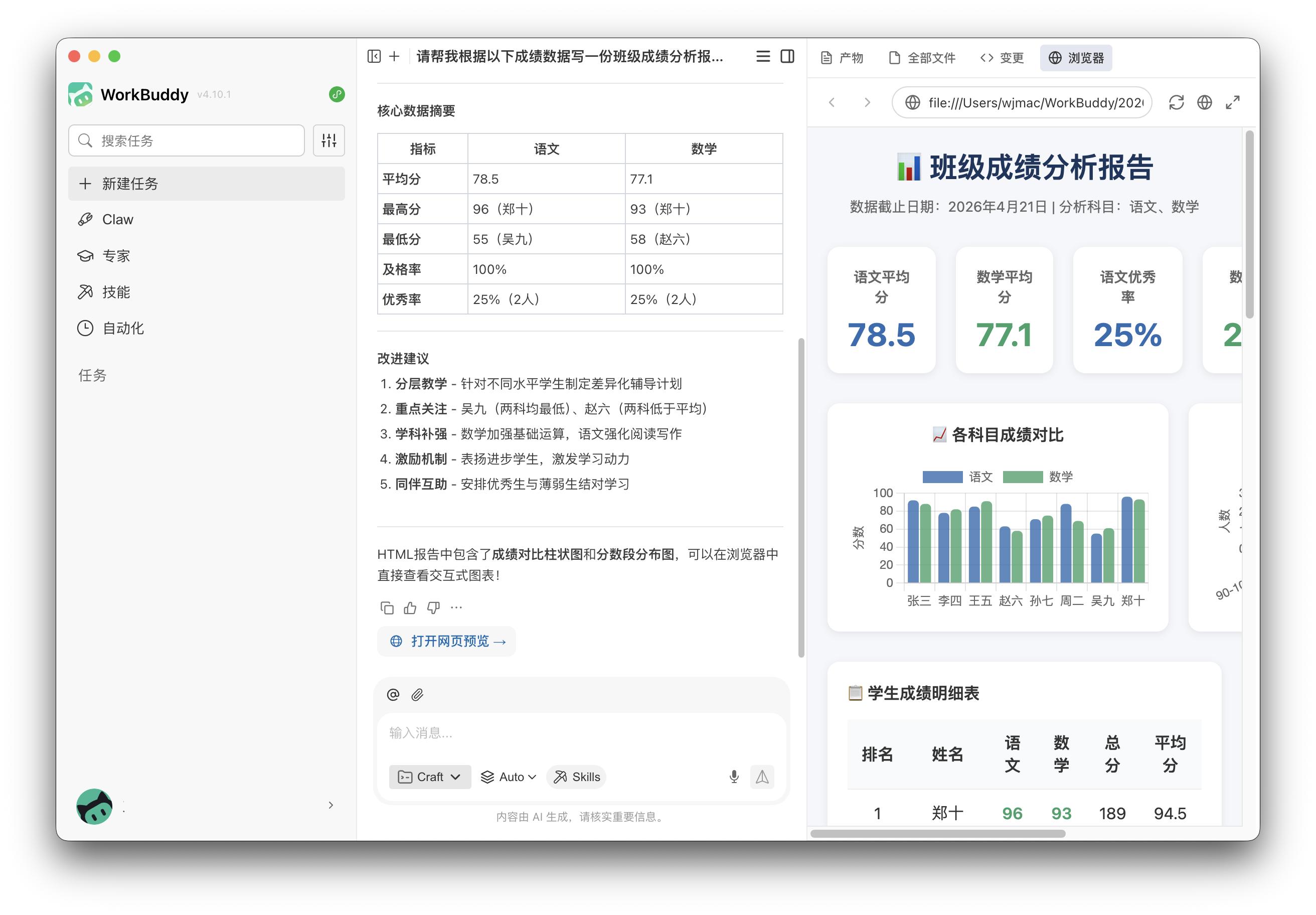Open the Craft mode dropdown
Viewport: 1316px width, 915px height.
coord(429,777)
